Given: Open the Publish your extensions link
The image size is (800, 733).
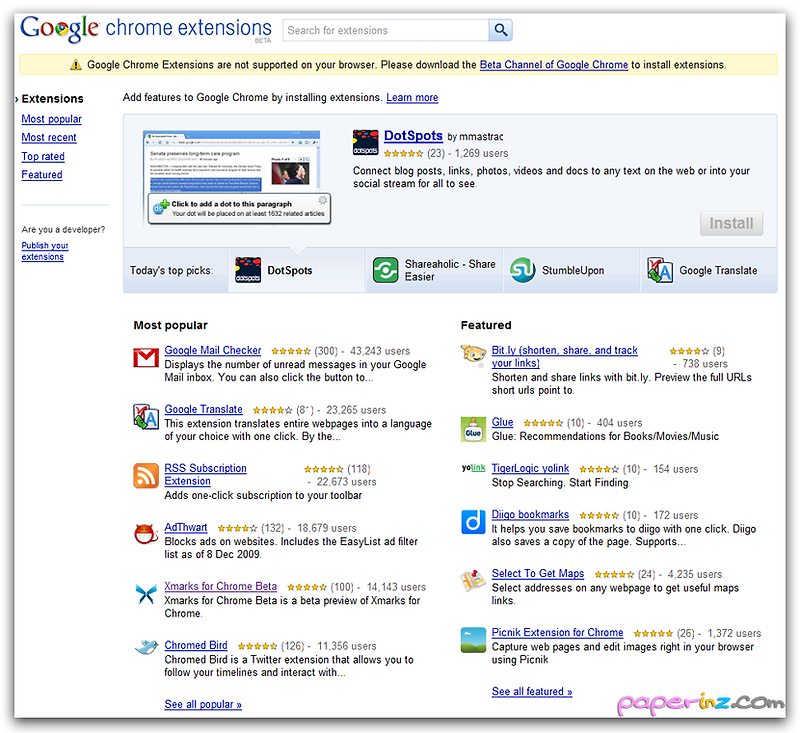Looking at the screenshot, I should click(45, 251).
